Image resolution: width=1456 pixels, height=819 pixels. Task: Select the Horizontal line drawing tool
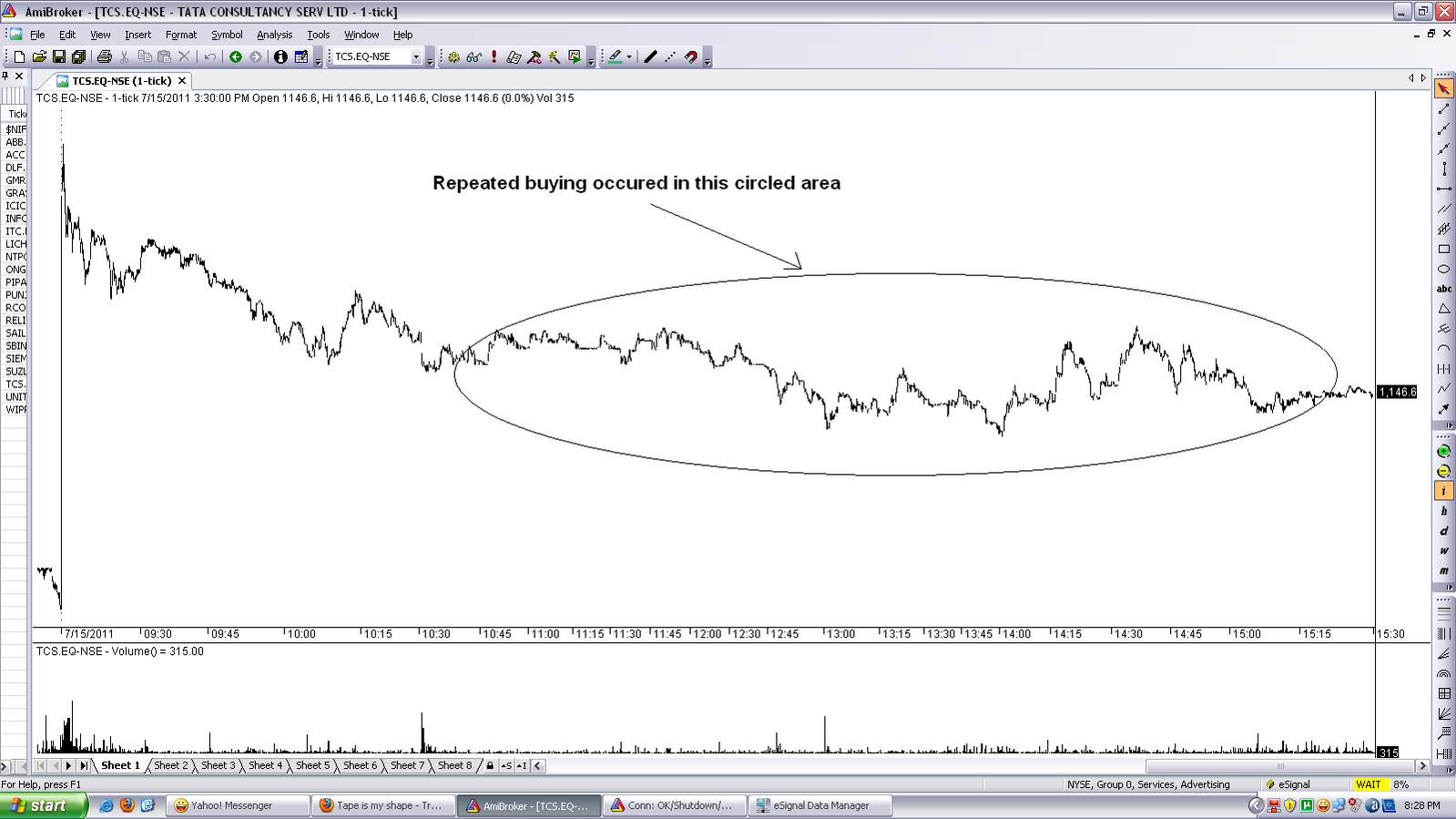pos(1443,189)
